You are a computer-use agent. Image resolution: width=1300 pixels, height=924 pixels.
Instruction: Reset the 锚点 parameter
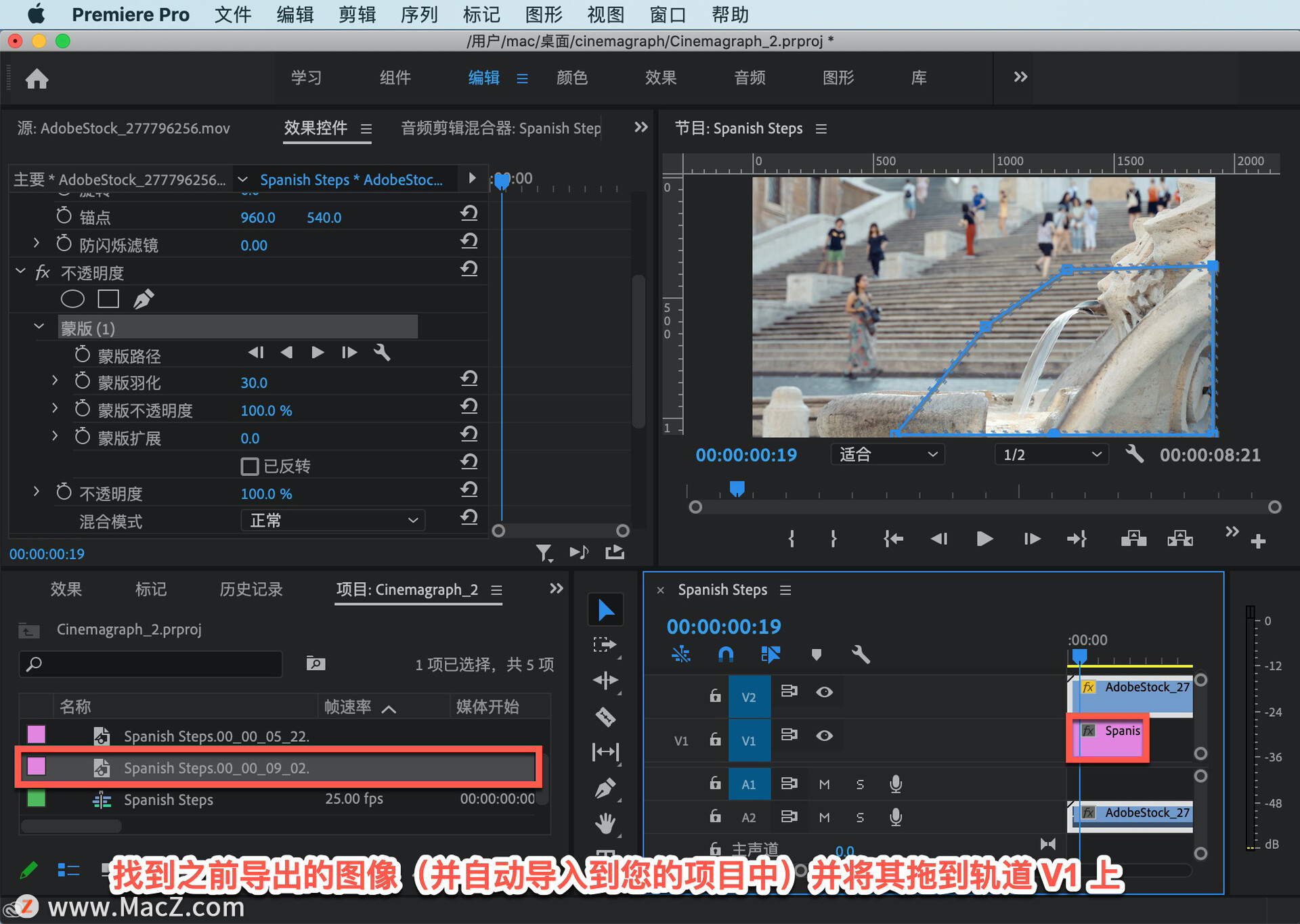point(469,215)
